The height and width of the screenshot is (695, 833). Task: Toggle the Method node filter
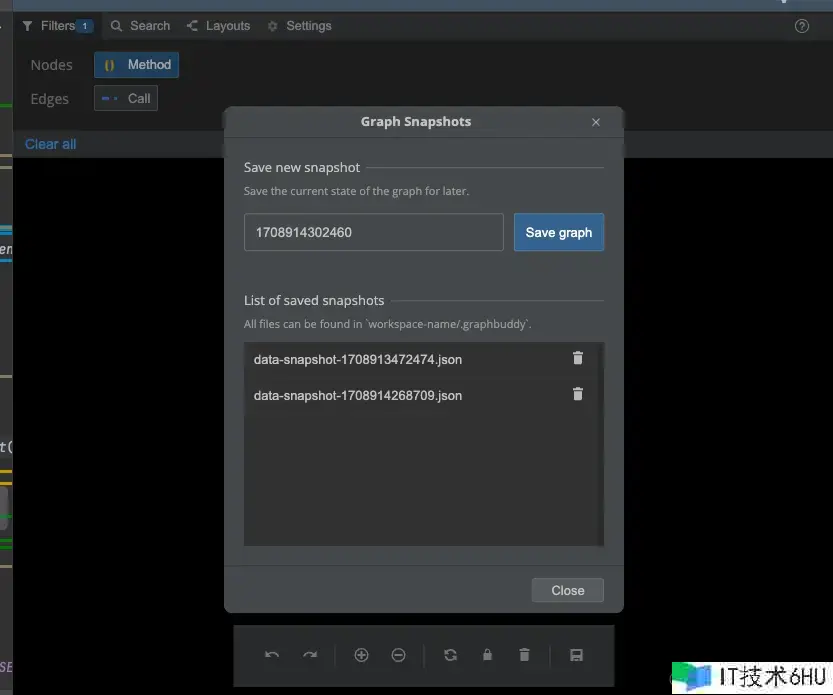click(x=137, y=65)
